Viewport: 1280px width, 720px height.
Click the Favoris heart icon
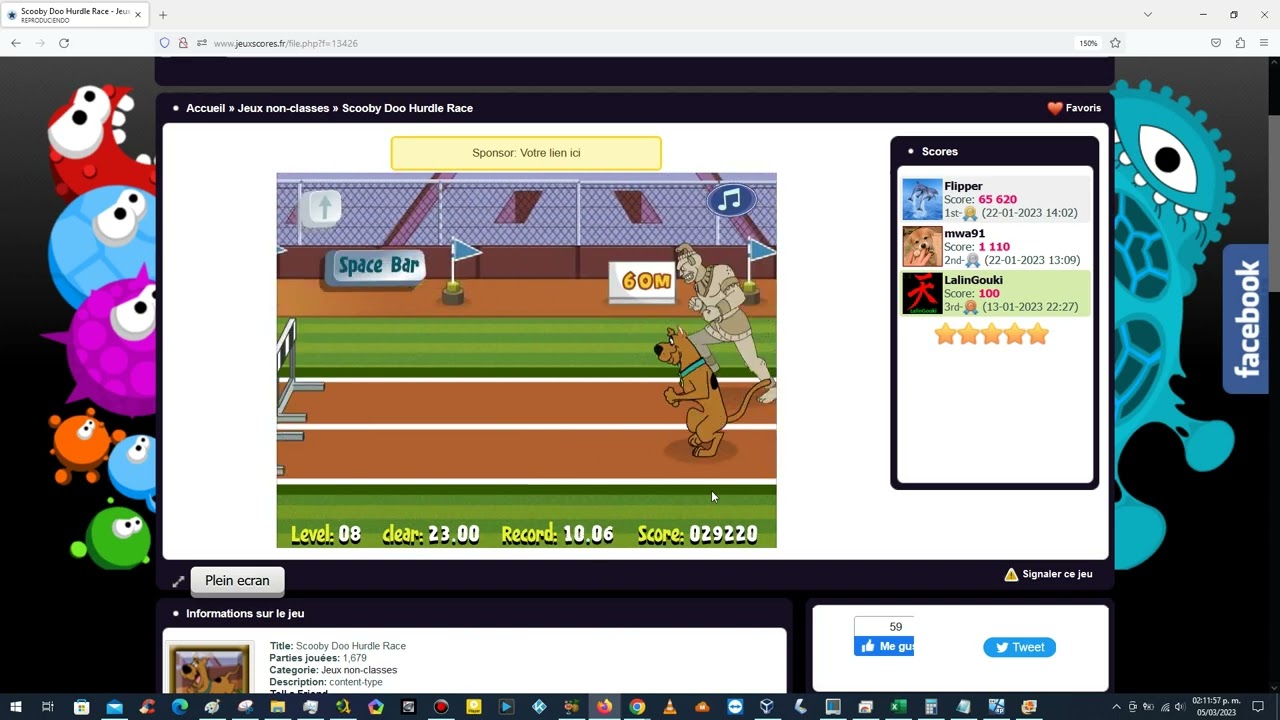pyautogui.click(x=1055, y=108)
